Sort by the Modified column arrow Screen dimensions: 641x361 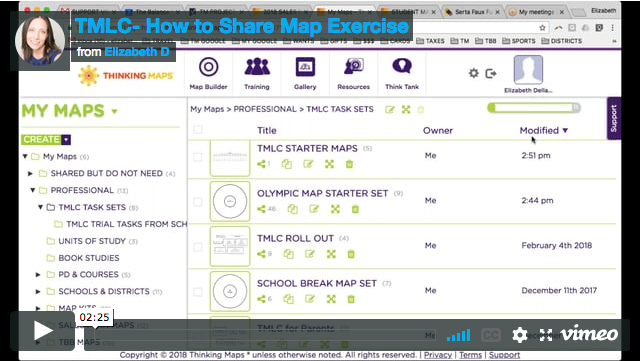(565, 130)
